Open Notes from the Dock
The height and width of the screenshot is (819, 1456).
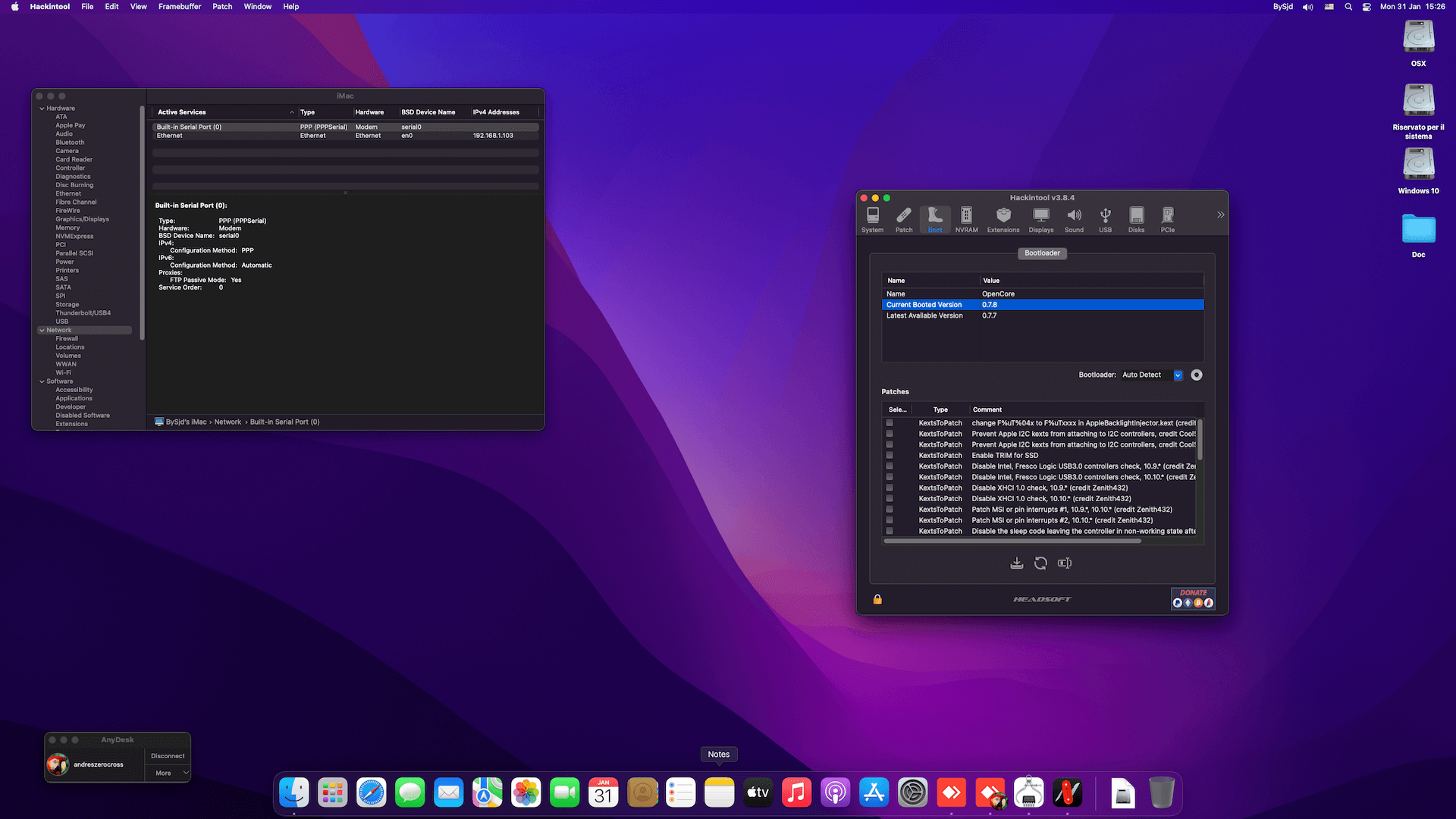pos(720,793)
